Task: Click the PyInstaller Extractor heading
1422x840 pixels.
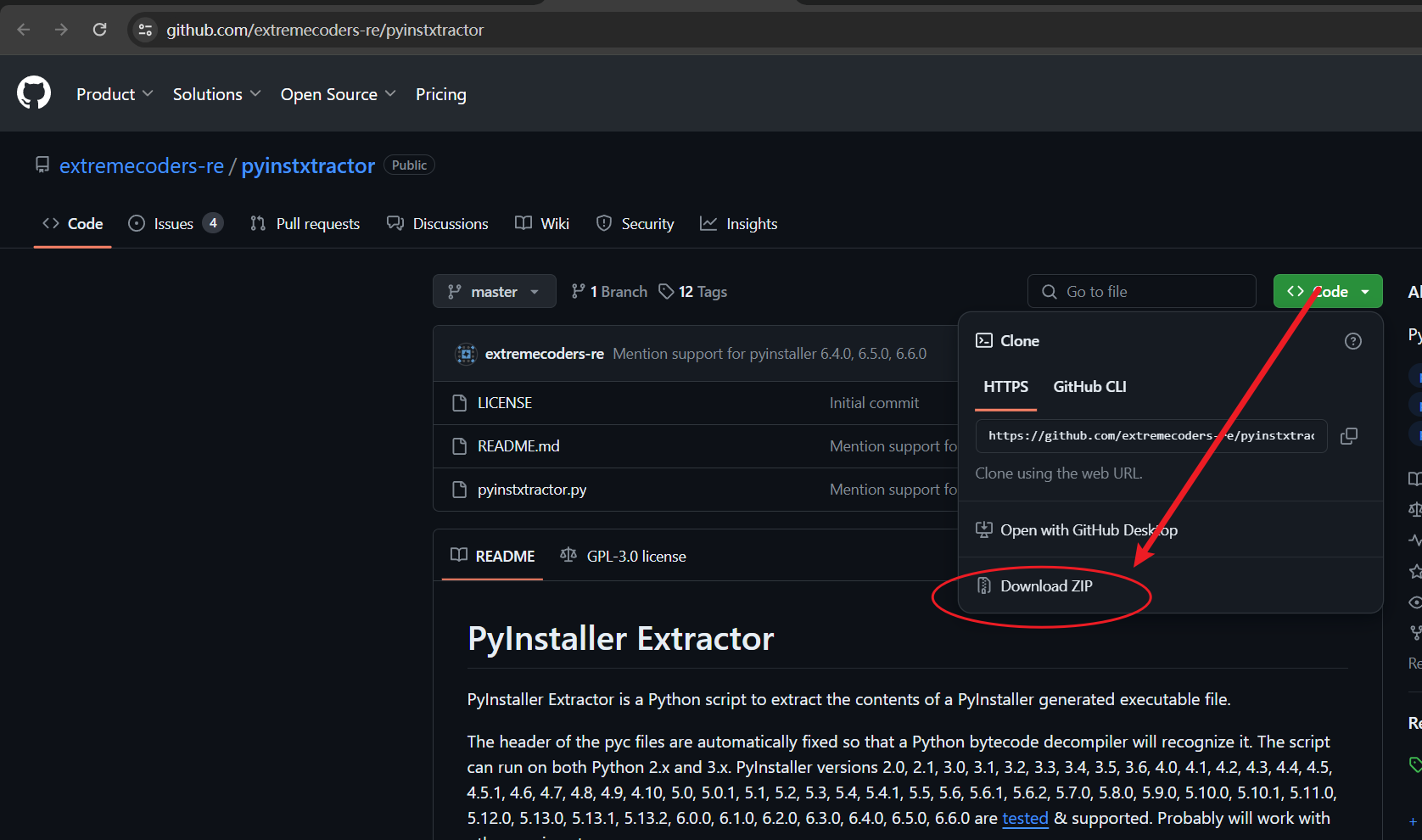Action: pos(621,639)
